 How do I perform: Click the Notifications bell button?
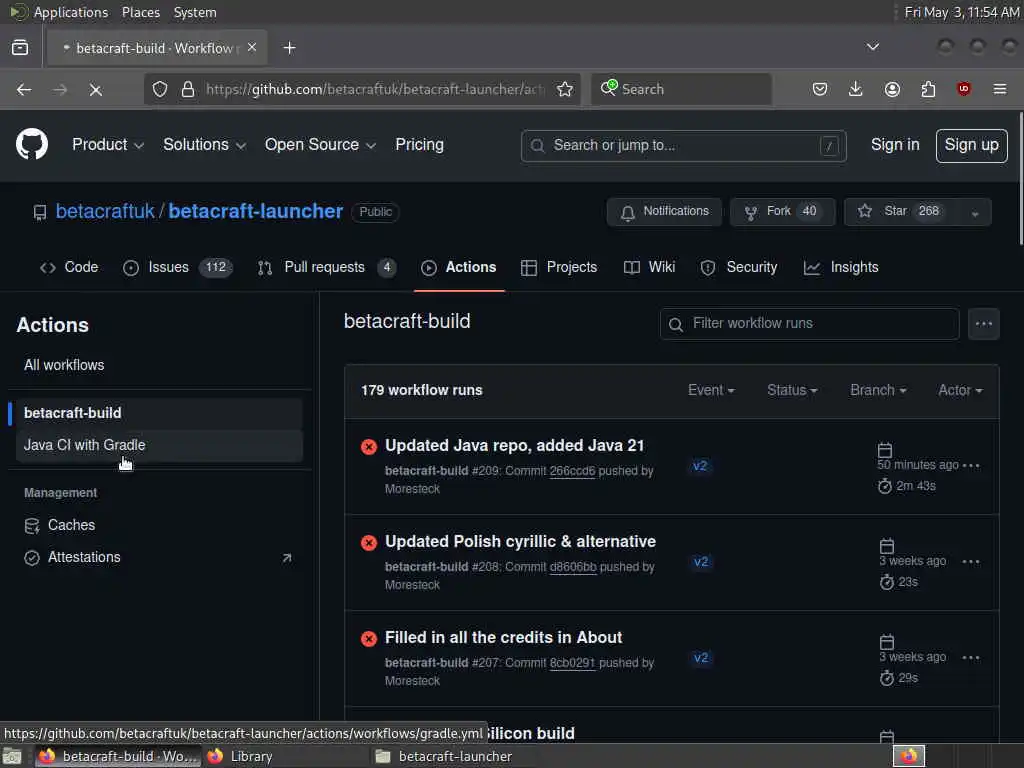click(x=664, y=212)
